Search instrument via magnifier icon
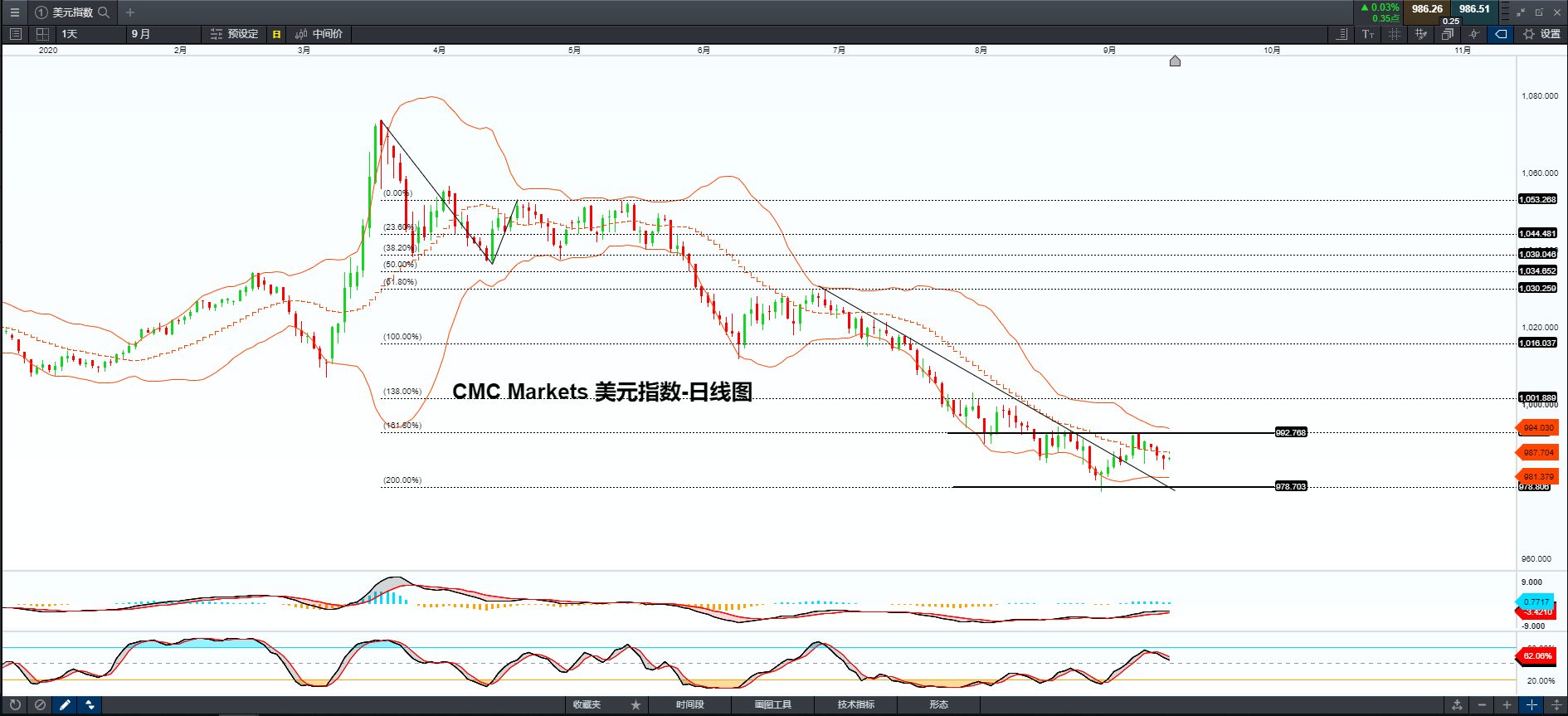Screen dimensions: 1568x716 pos(104,12)
